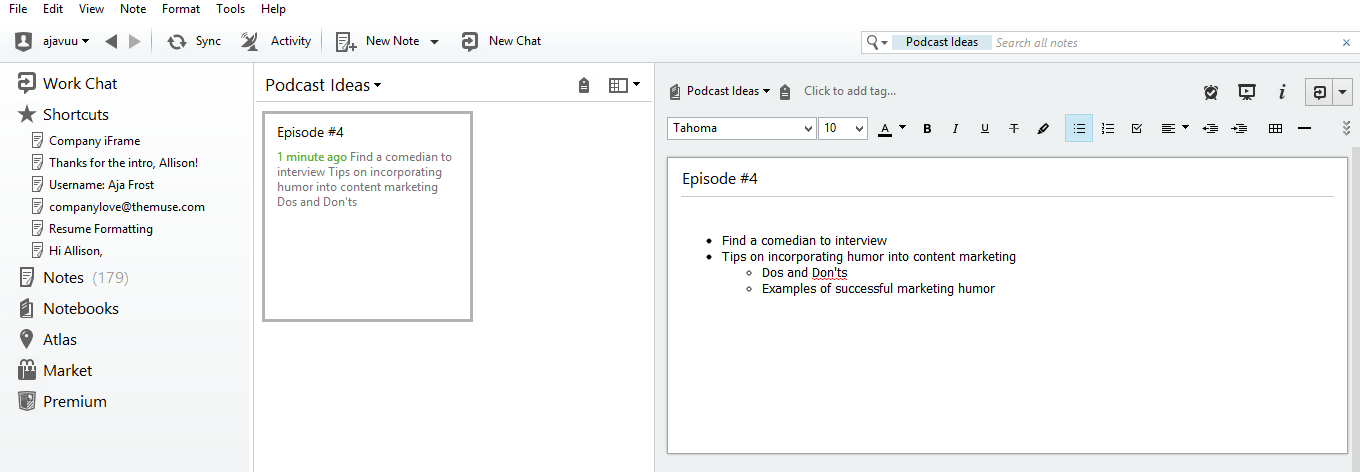Open Work Chat in sidebar
The width and height of the screenshot is (1360, 472).
(x=68, y=83)
